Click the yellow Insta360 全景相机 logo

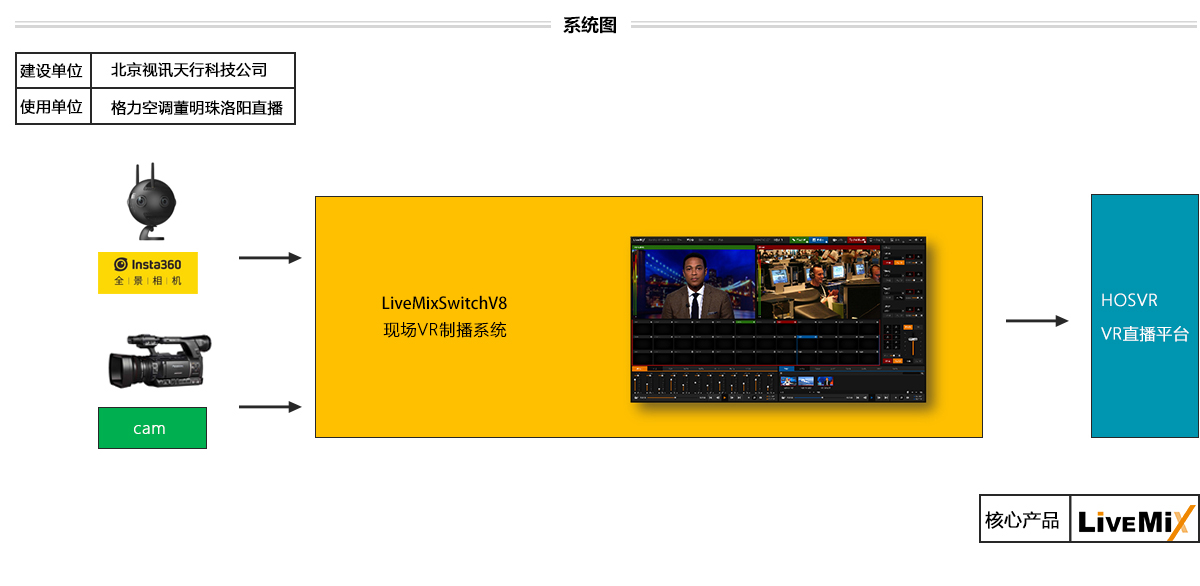click(x=148, y=273)
